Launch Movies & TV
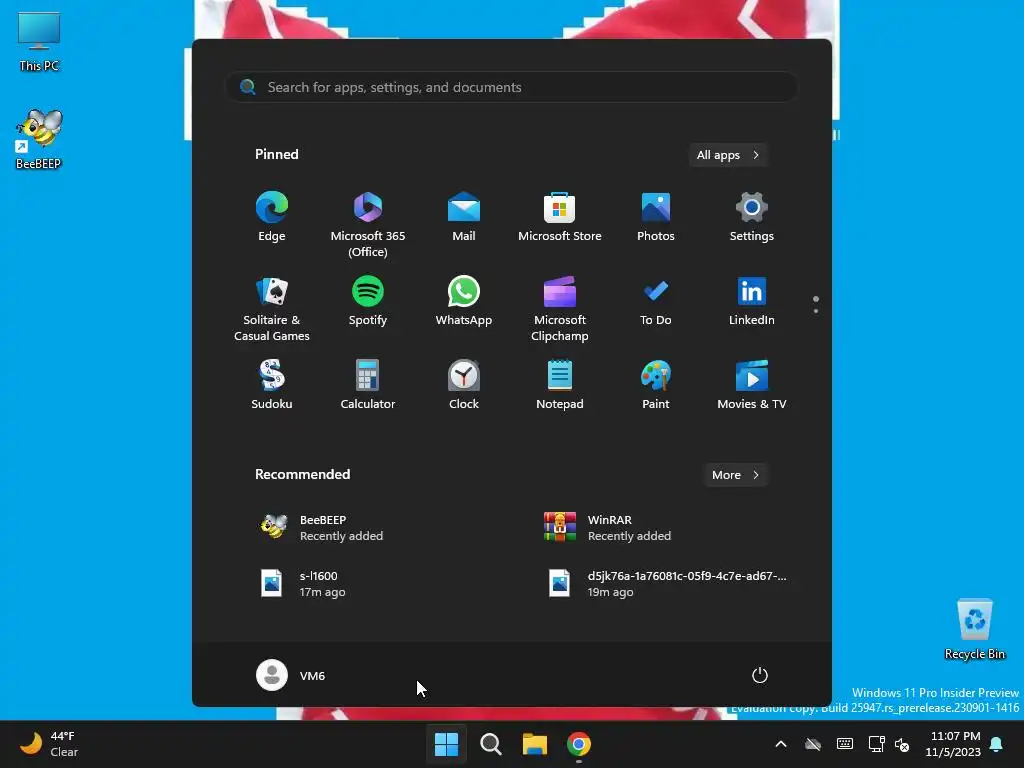The height and width of the screenshot is (768, 1024). tap(752, 385)
